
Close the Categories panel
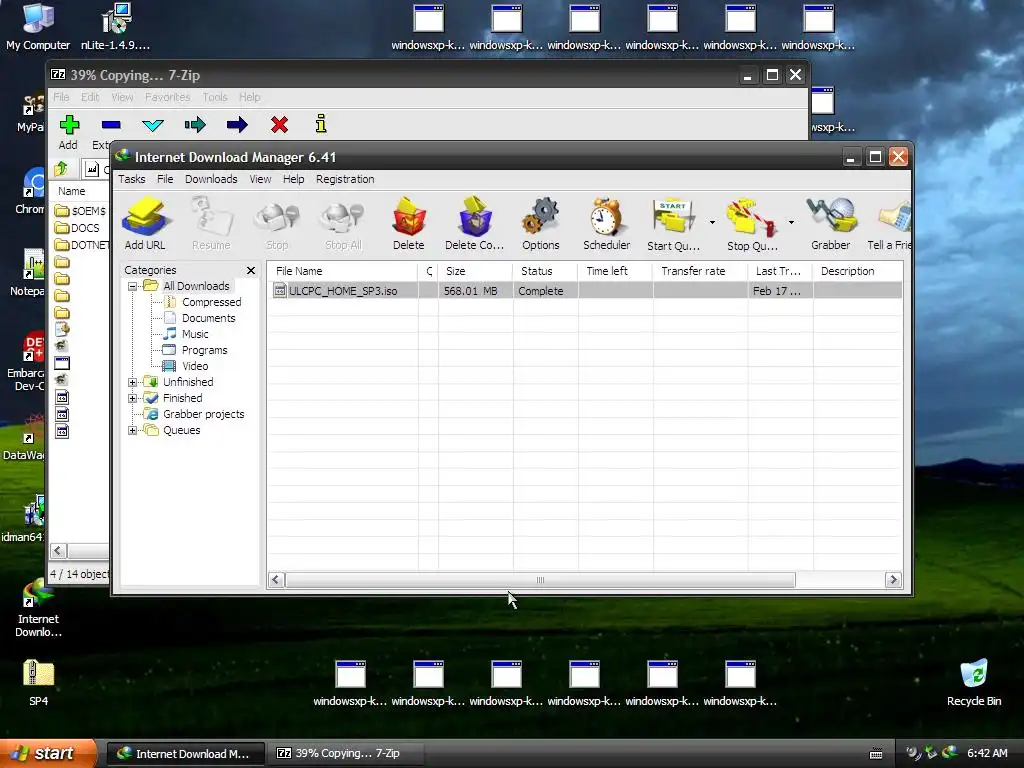(x=251, y=270)
